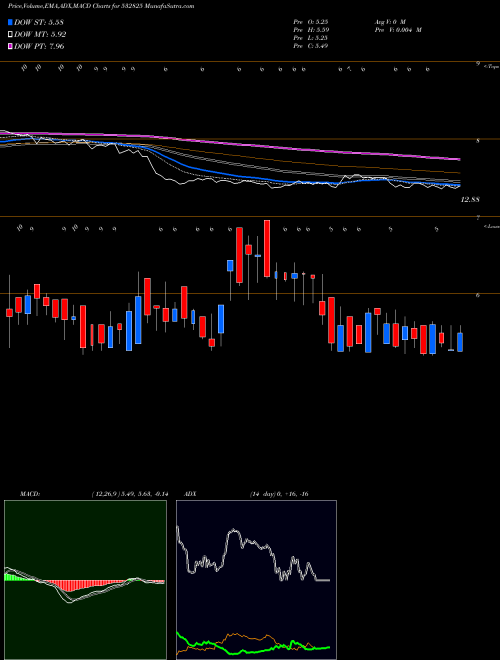Click the 'Pre L' low value

[311, 37]
